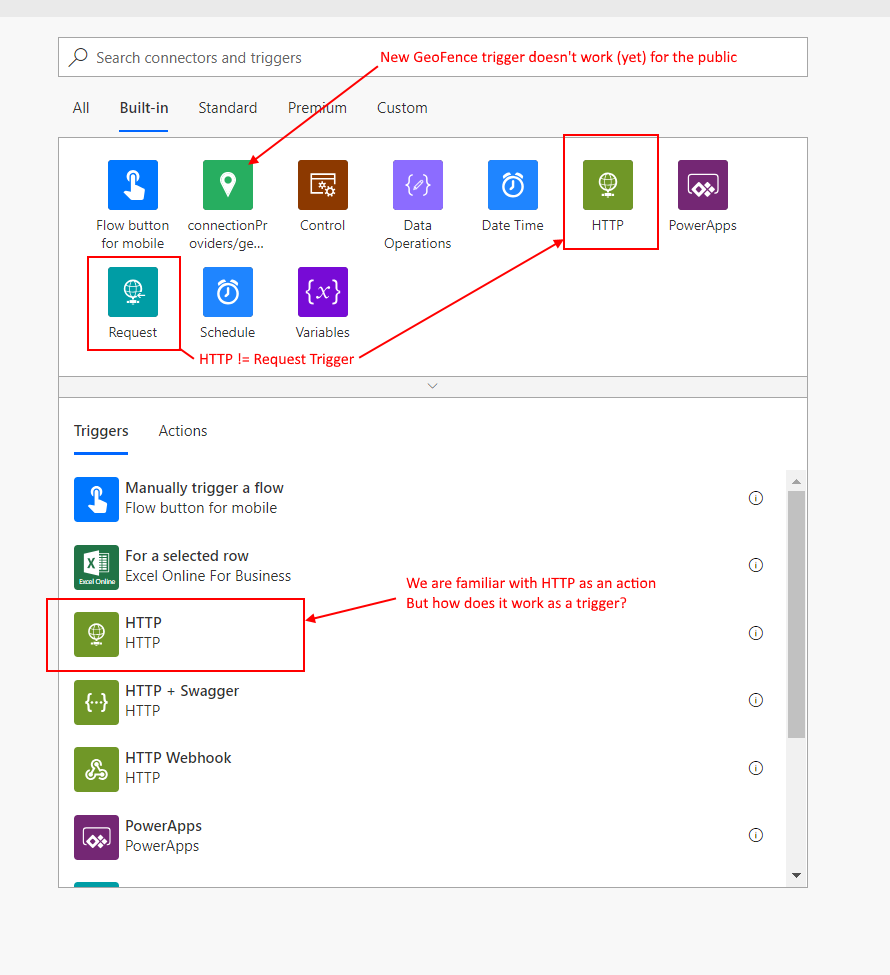890x975 pixels.
Task: View info for For a selected row trigger
Action: click(756, 565)
